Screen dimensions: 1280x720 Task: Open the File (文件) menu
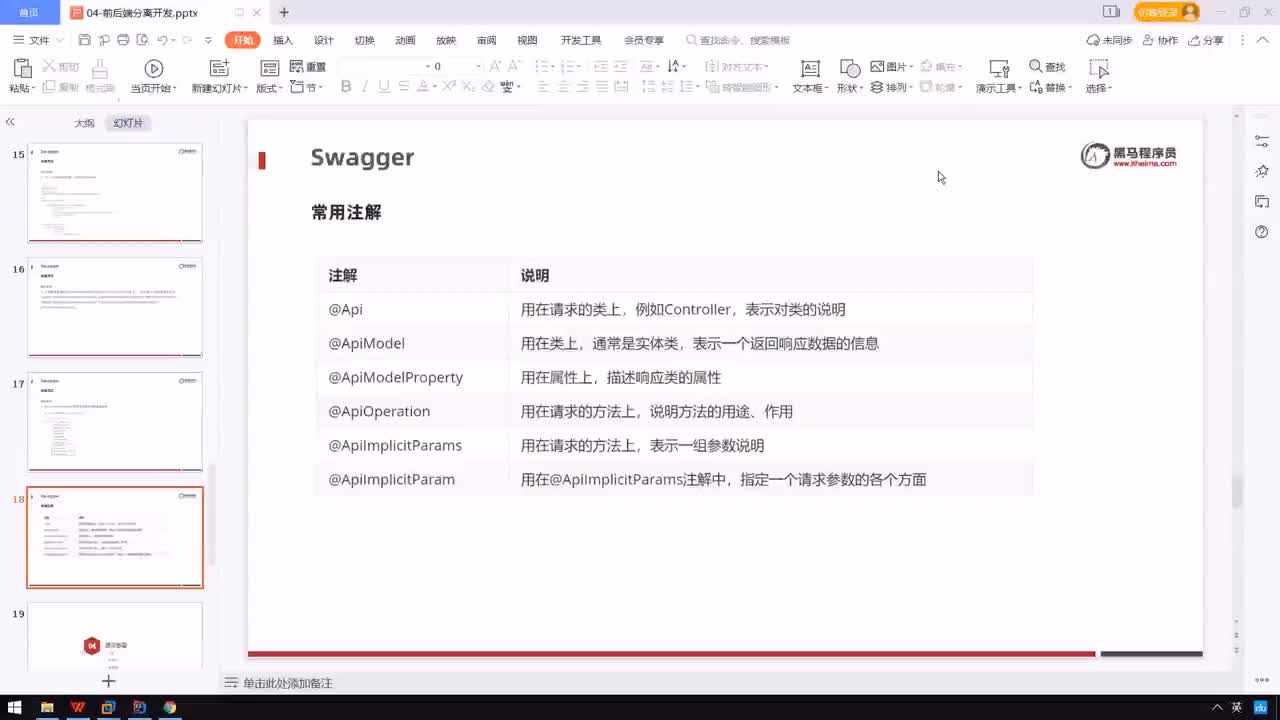[x=38, y=40]
